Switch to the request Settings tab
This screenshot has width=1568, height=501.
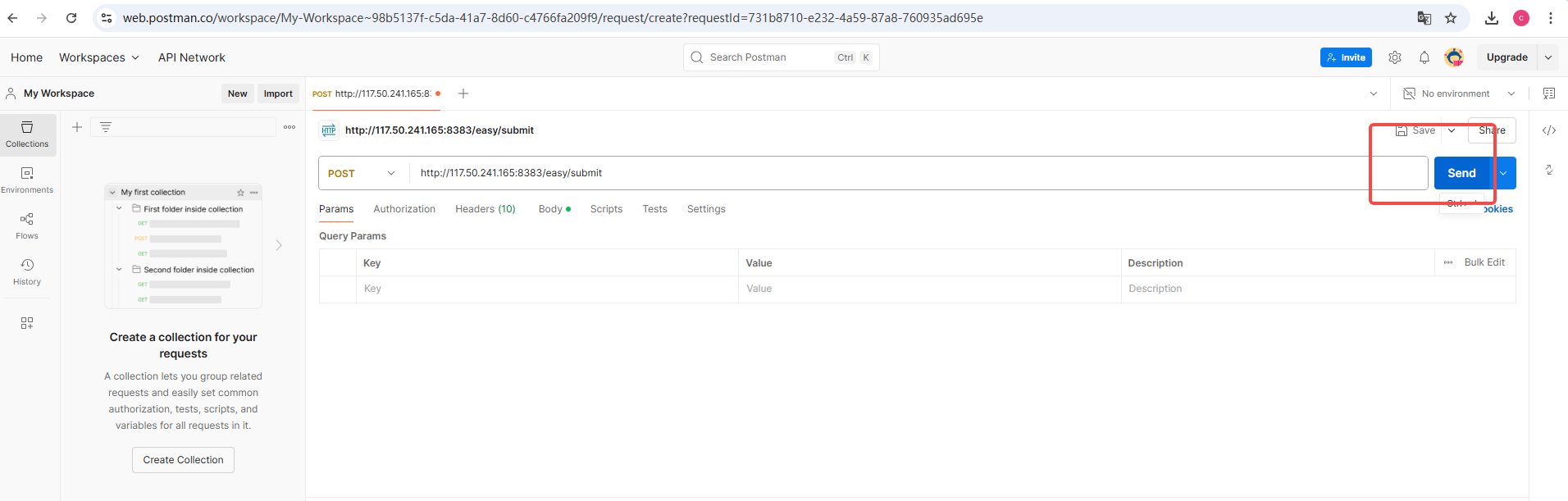(x=706, y=209)
